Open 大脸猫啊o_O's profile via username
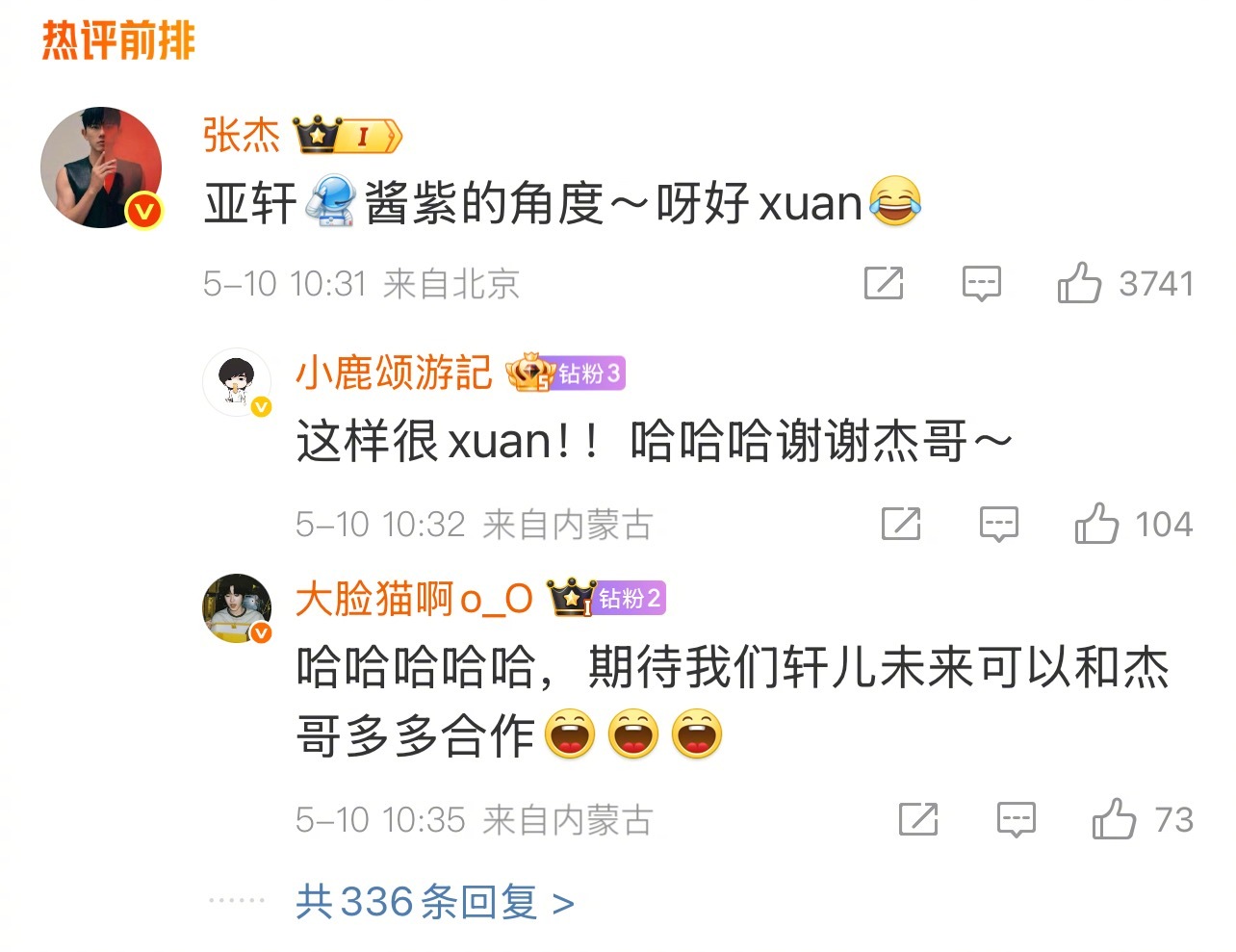The width and height of the screenshot is (1236, 952). [414, 599]
